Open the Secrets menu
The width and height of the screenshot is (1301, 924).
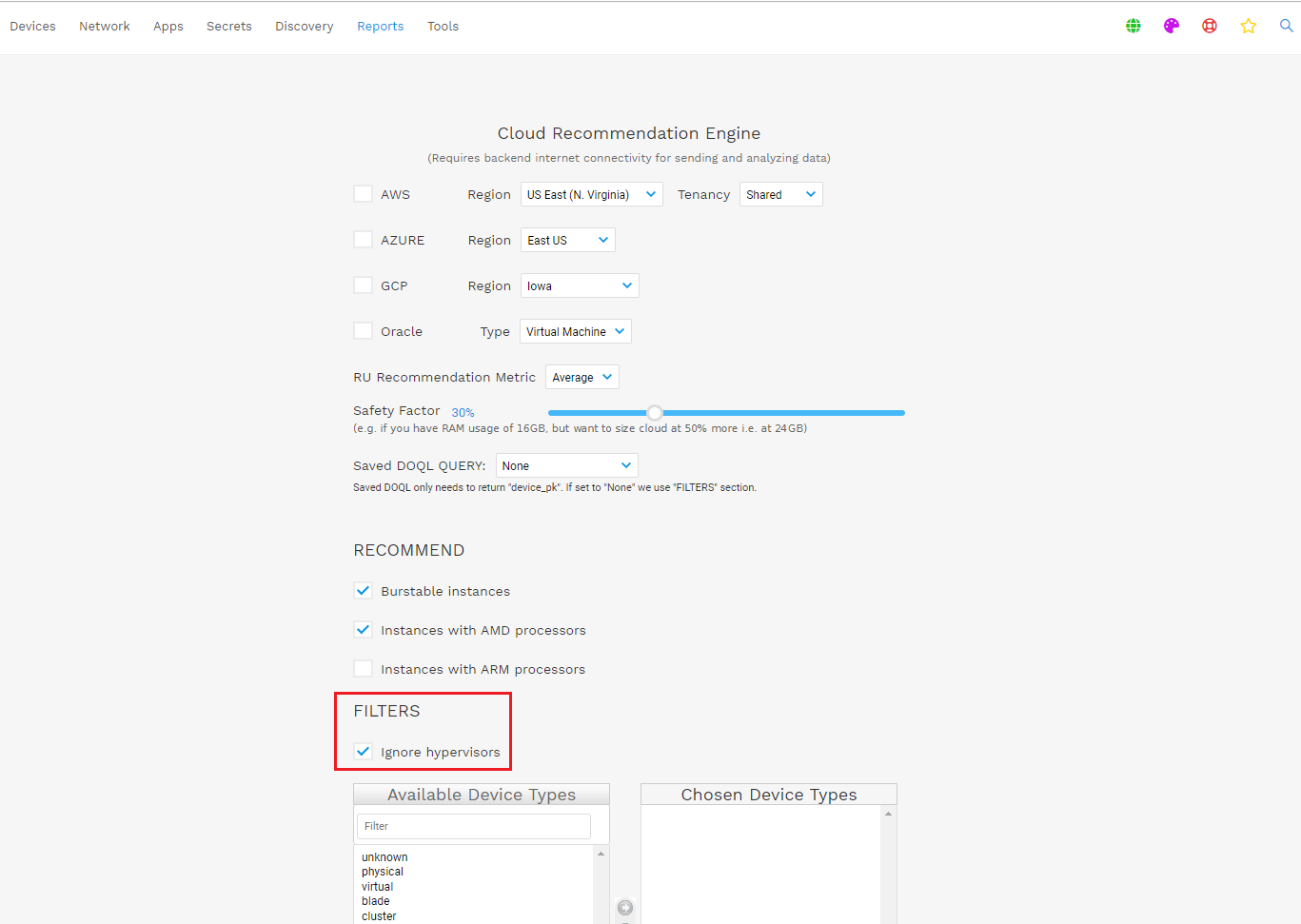point(229,27)
